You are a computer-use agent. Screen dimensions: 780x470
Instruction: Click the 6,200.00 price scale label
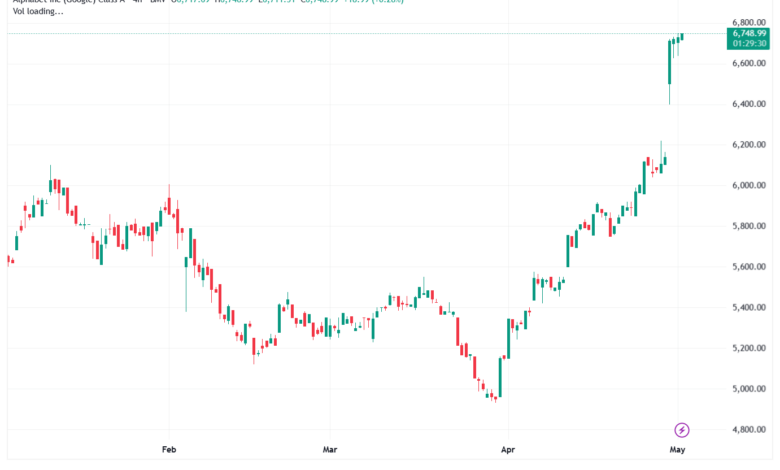click(749, 145)
